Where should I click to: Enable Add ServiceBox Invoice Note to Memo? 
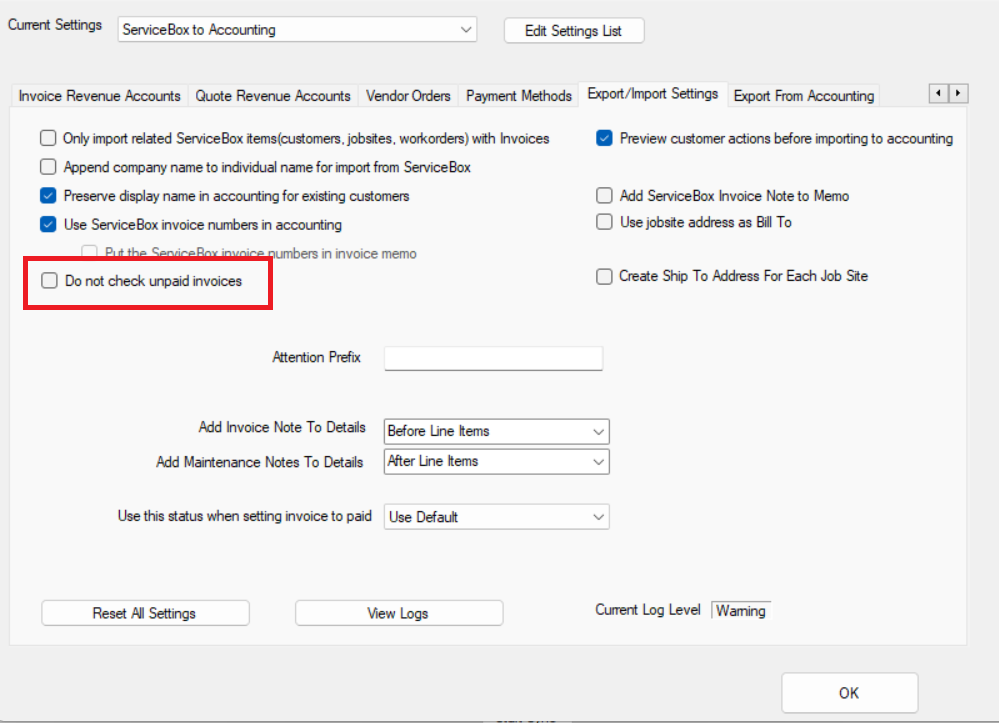(x=604, y=196)
